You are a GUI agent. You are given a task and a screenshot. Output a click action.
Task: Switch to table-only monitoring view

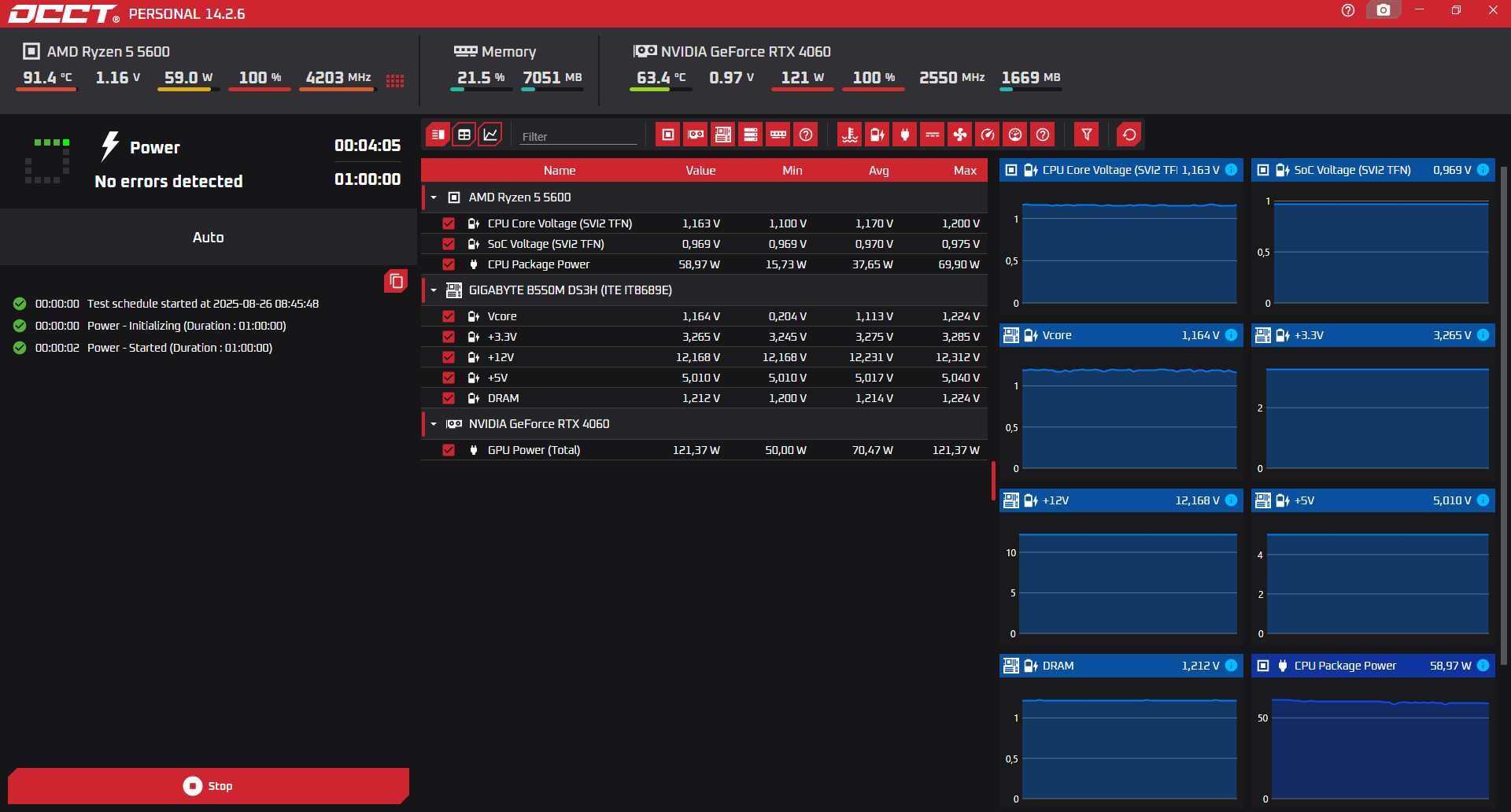tap(464, 135)
